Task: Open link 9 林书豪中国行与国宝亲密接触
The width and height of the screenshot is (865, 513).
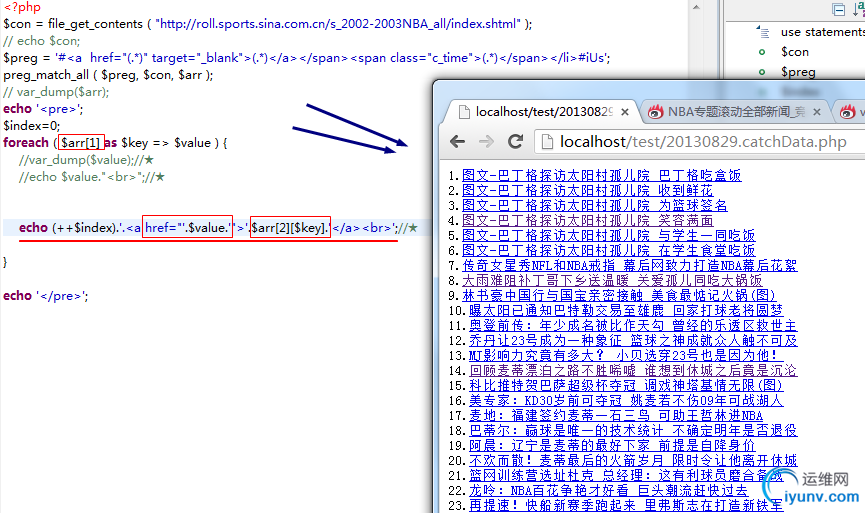Action: [x=619, y=296]
